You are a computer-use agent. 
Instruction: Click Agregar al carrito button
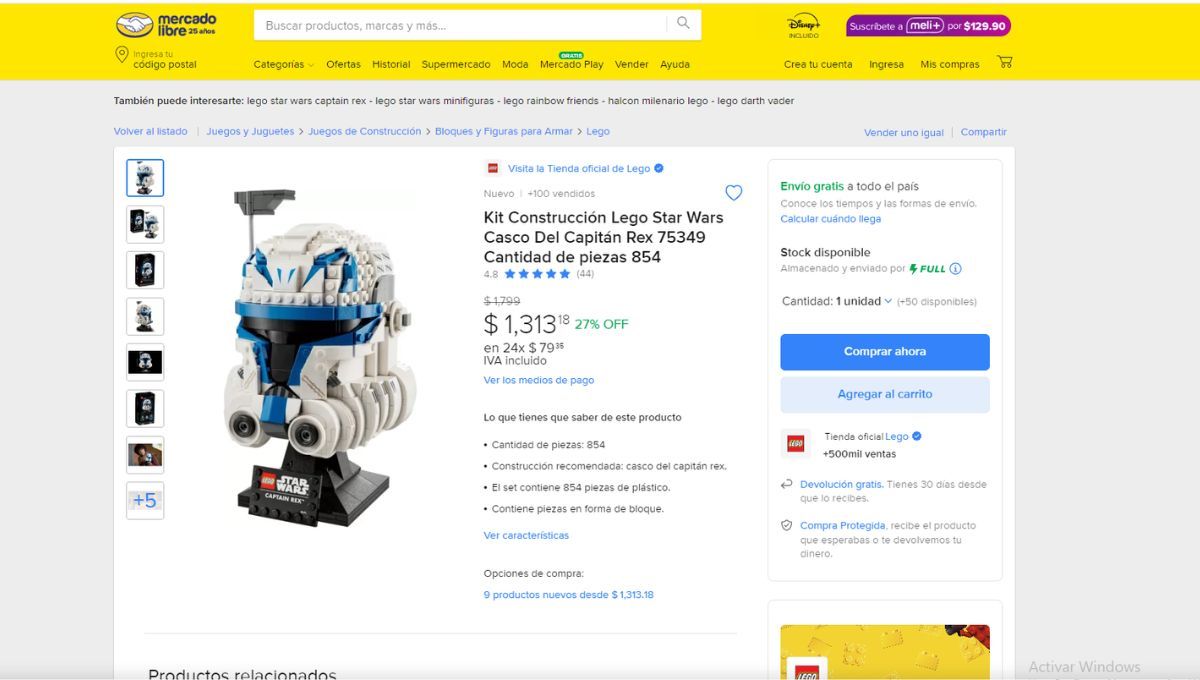pos(885,394)
